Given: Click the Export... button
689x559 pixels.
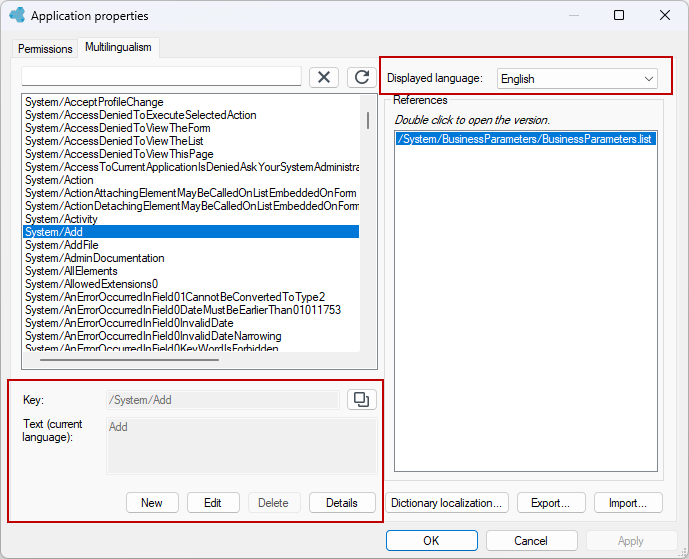Looking at the screenshot, I should pyautogui.click(x=551, y=503).
